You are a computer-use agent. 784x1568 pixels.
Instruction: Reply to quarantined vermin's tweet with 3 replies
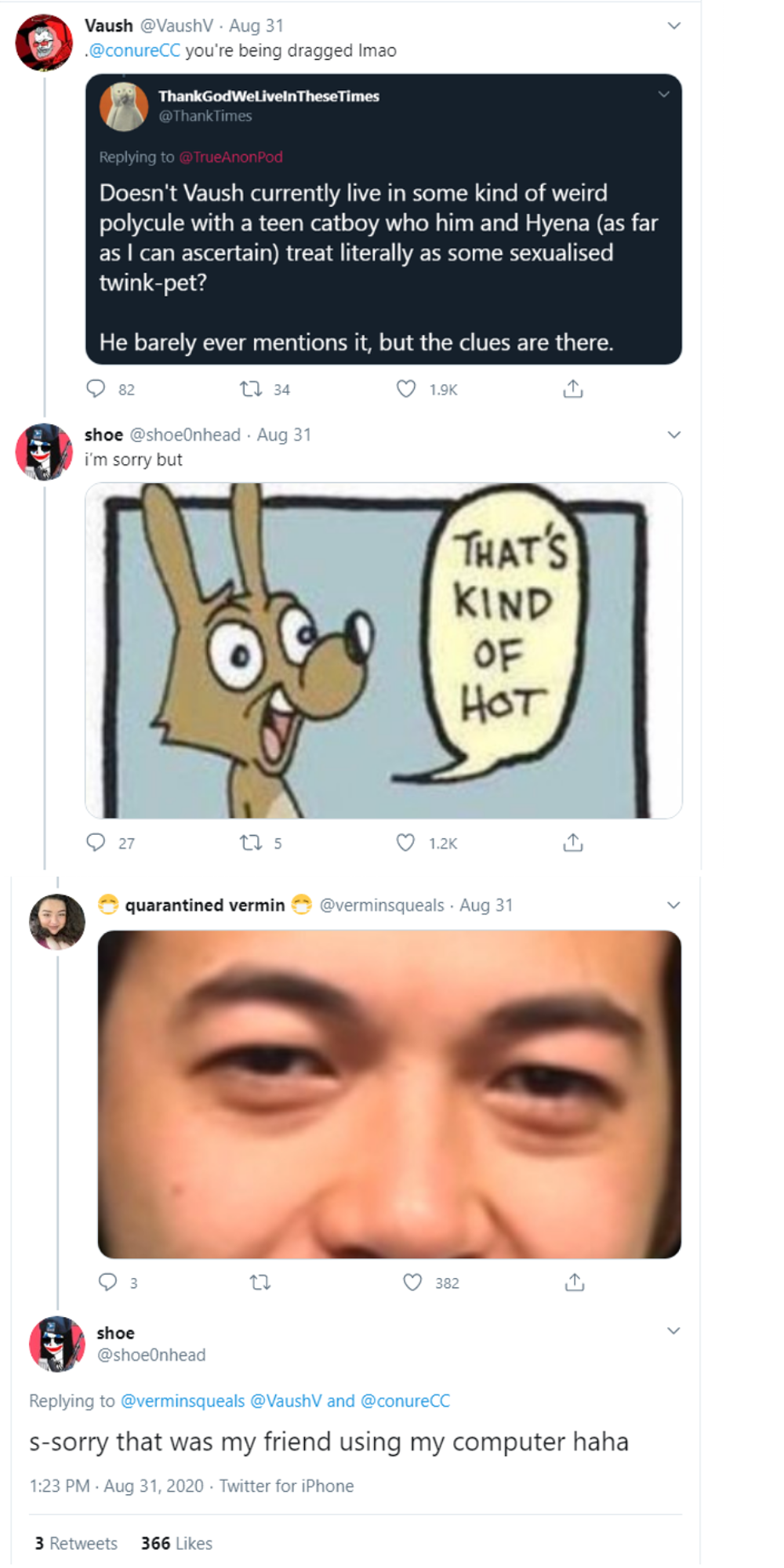point(107,1282)
